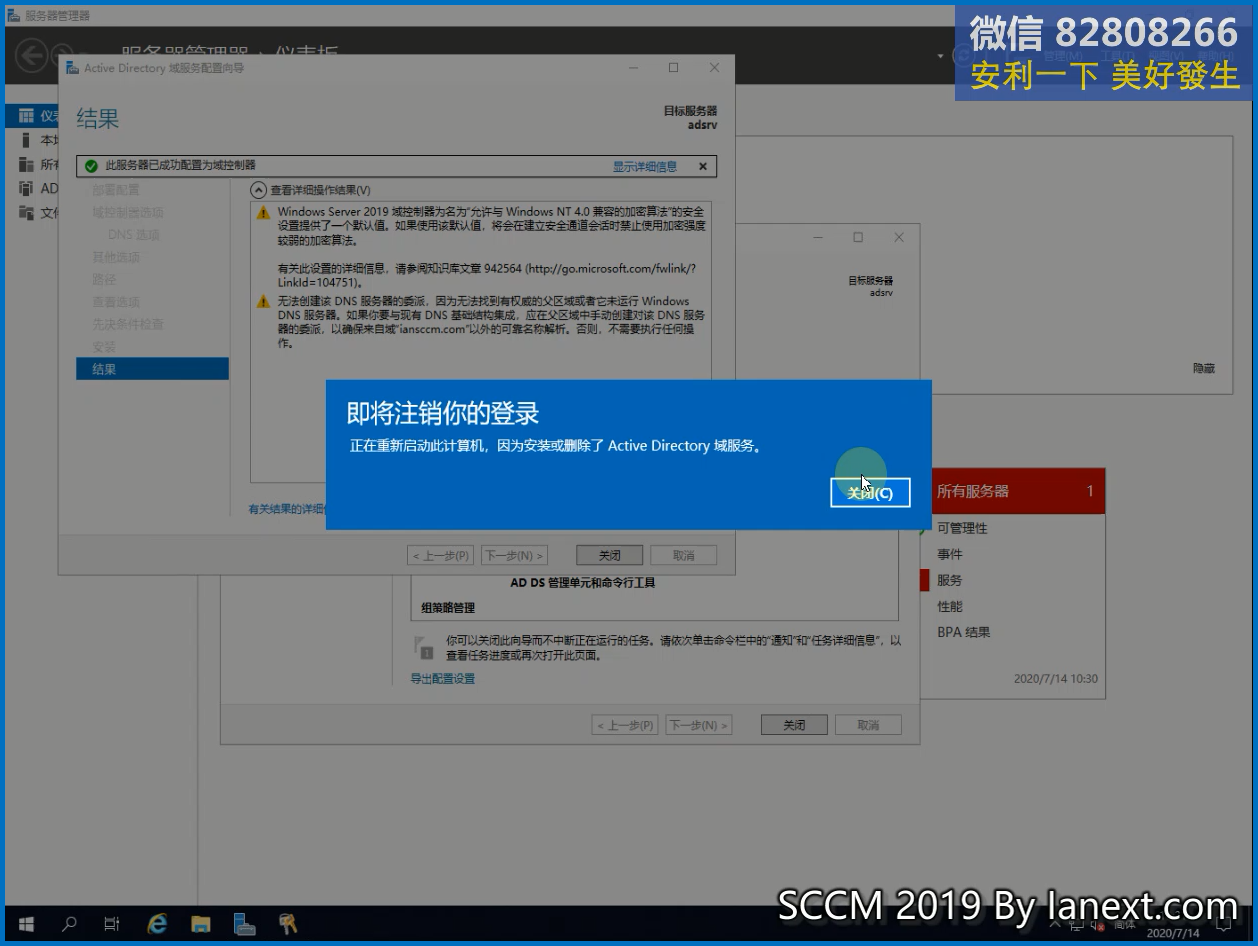Click 上一步(P) in AD DS wizard

point(442,555)
